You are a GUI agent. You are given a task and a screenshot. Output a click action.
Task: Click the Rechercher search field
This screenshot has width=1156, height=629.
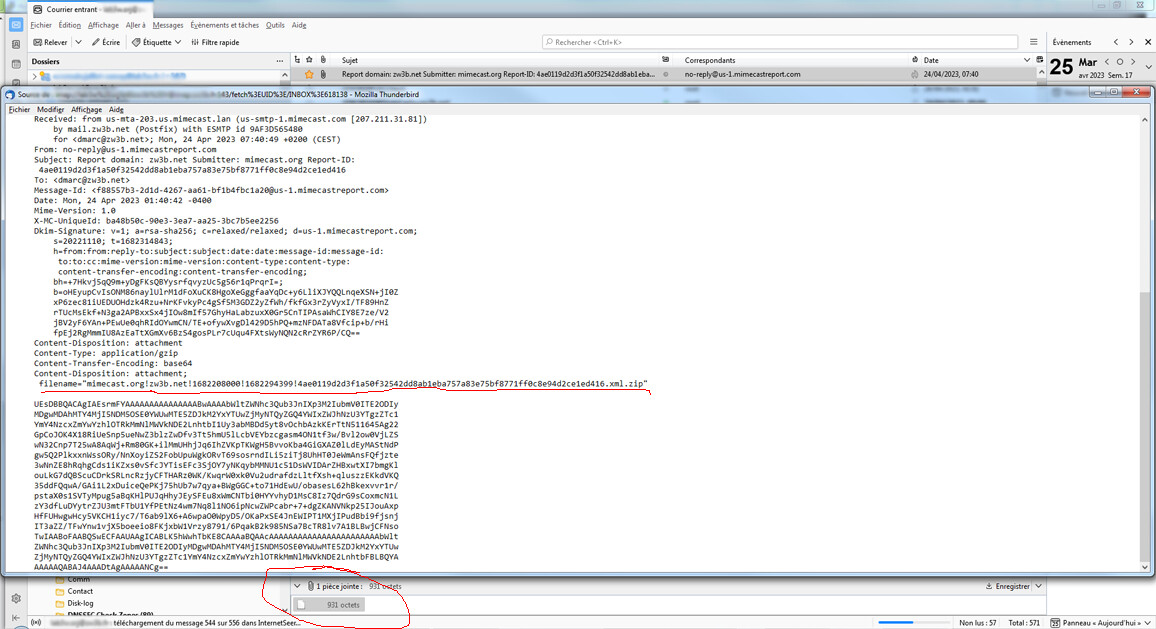click(780, 43)
